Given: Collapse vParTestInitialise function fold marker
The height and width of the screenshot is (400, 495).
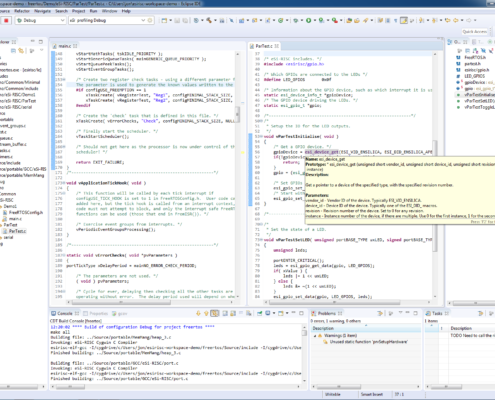Looking at the screenshot, I should coord(261,137).
